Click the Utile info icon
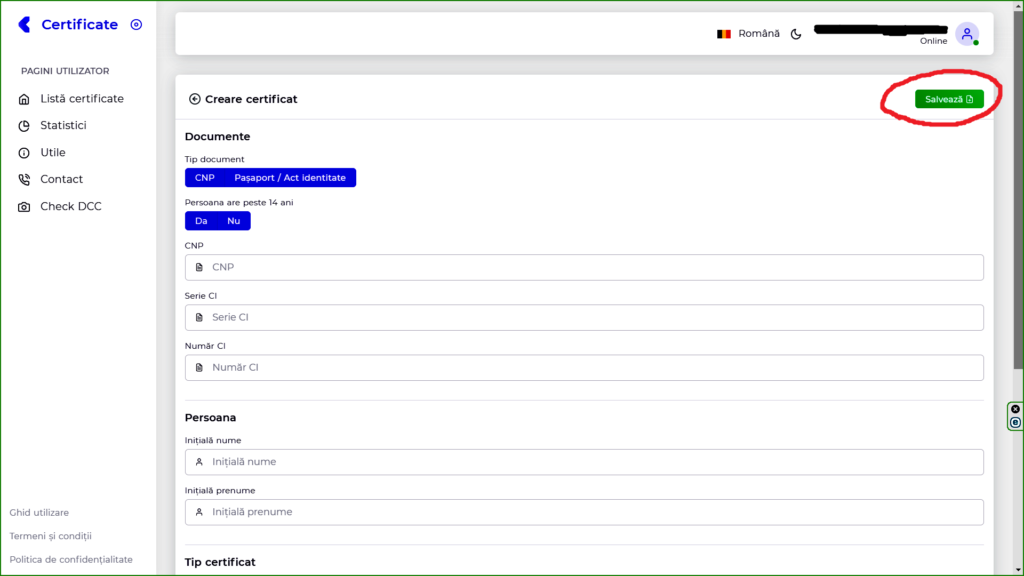 [24, 153]
